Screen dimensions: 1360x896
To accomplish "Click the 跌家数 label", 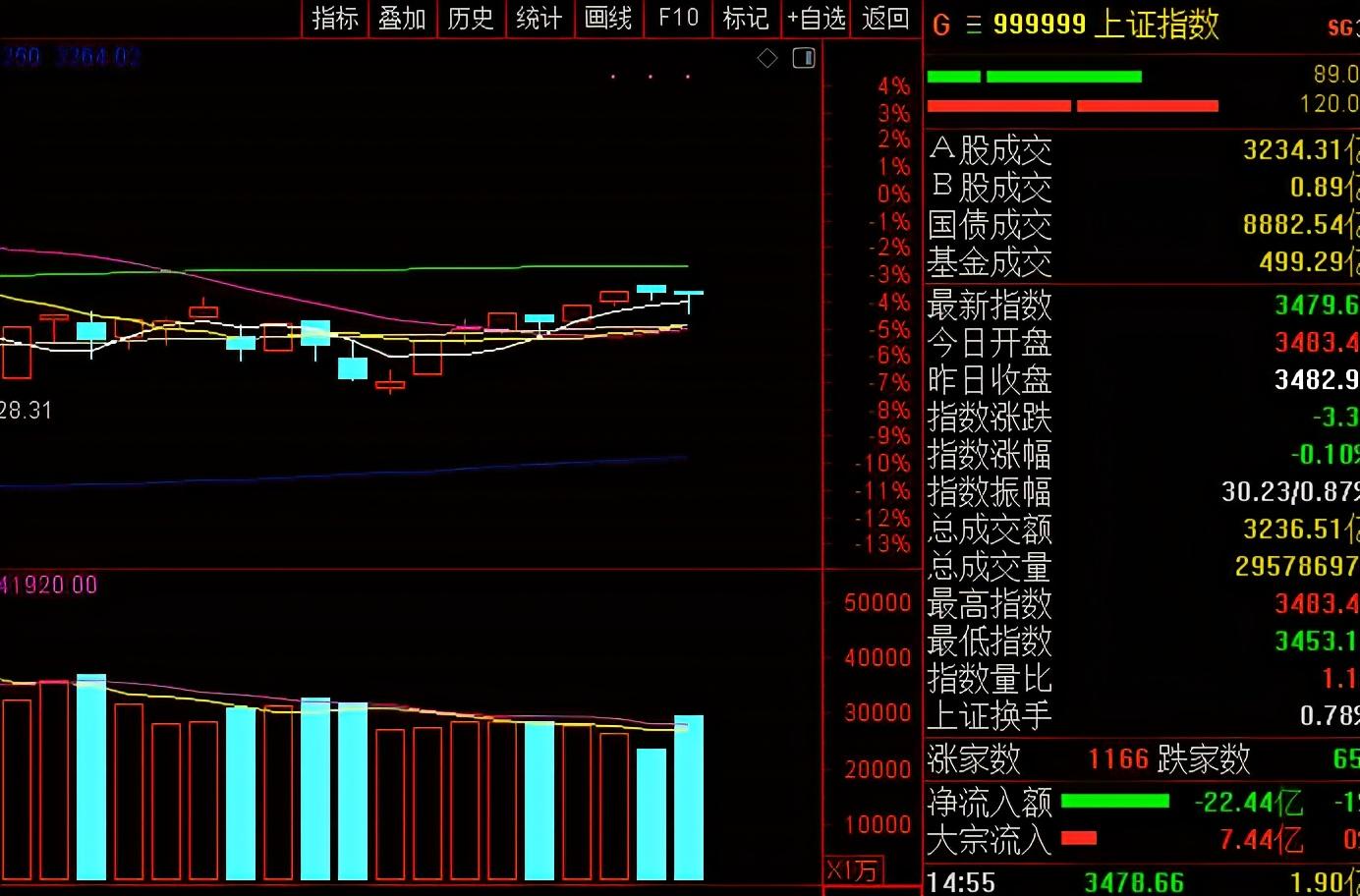I will [x=1204, y=759].
